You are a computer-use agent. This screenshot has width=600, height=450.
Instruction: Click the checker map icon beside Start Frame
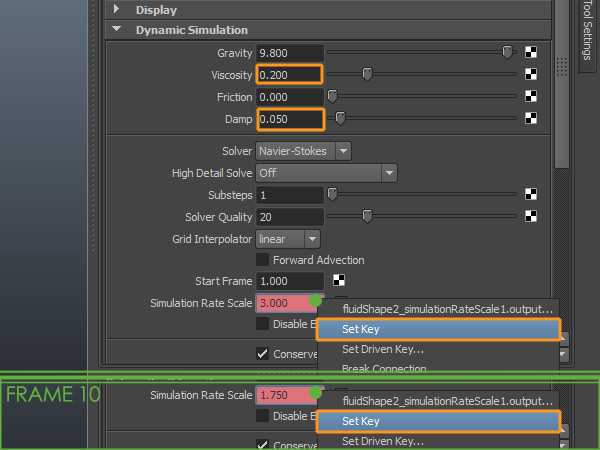pos(339,281)
